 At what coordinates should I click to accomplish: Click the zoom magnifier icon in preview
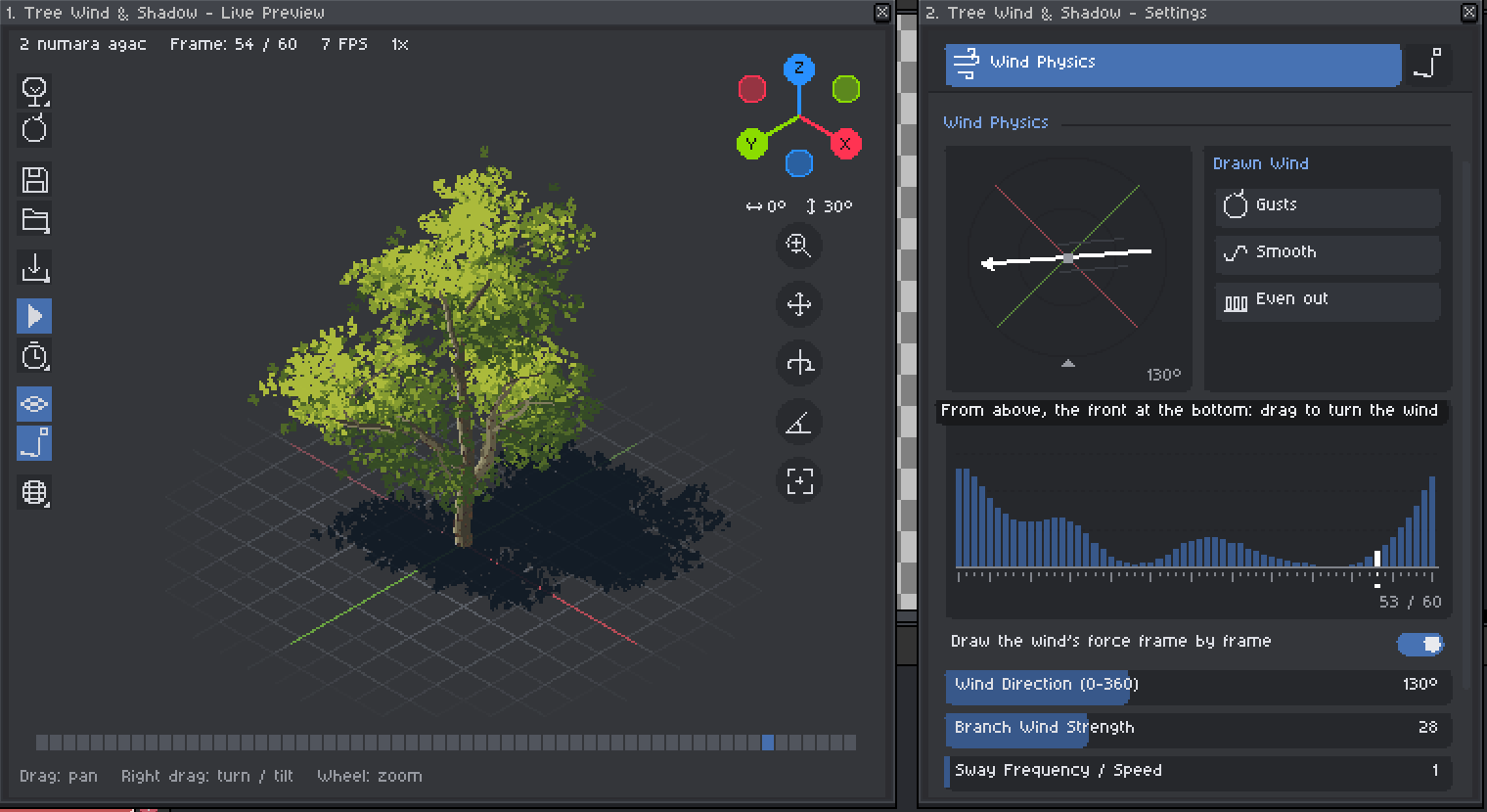click(799, 245)
